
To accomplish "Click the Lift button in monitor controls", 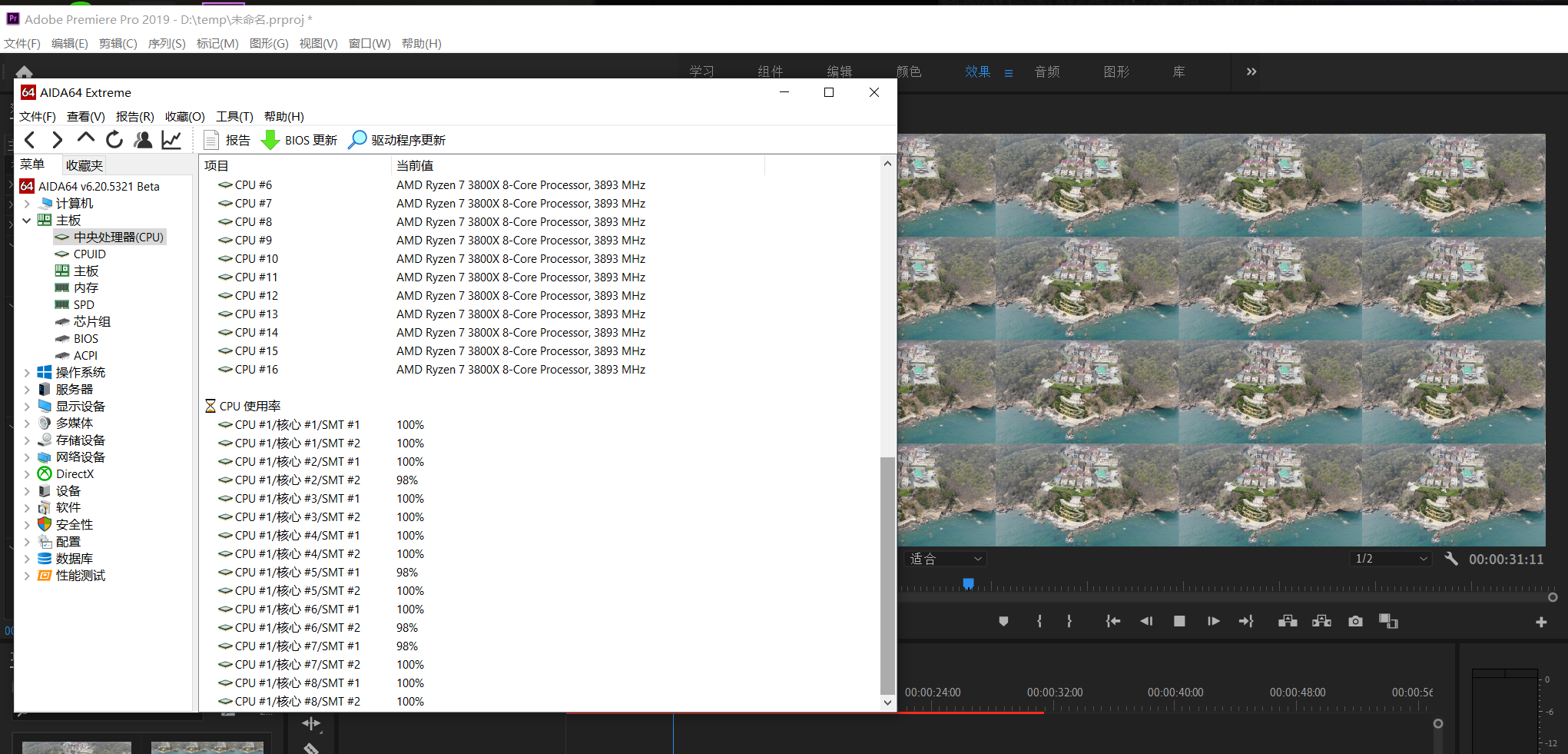I will [1288, 621].
